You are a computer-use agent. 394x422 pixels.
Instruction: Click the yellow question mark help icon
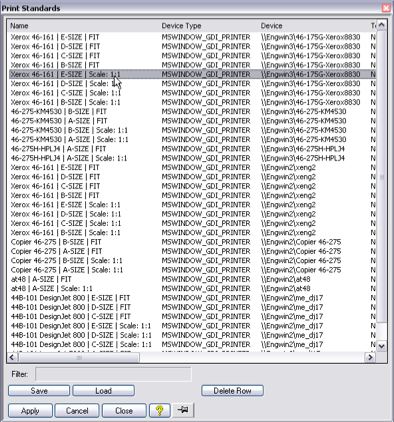160,410
